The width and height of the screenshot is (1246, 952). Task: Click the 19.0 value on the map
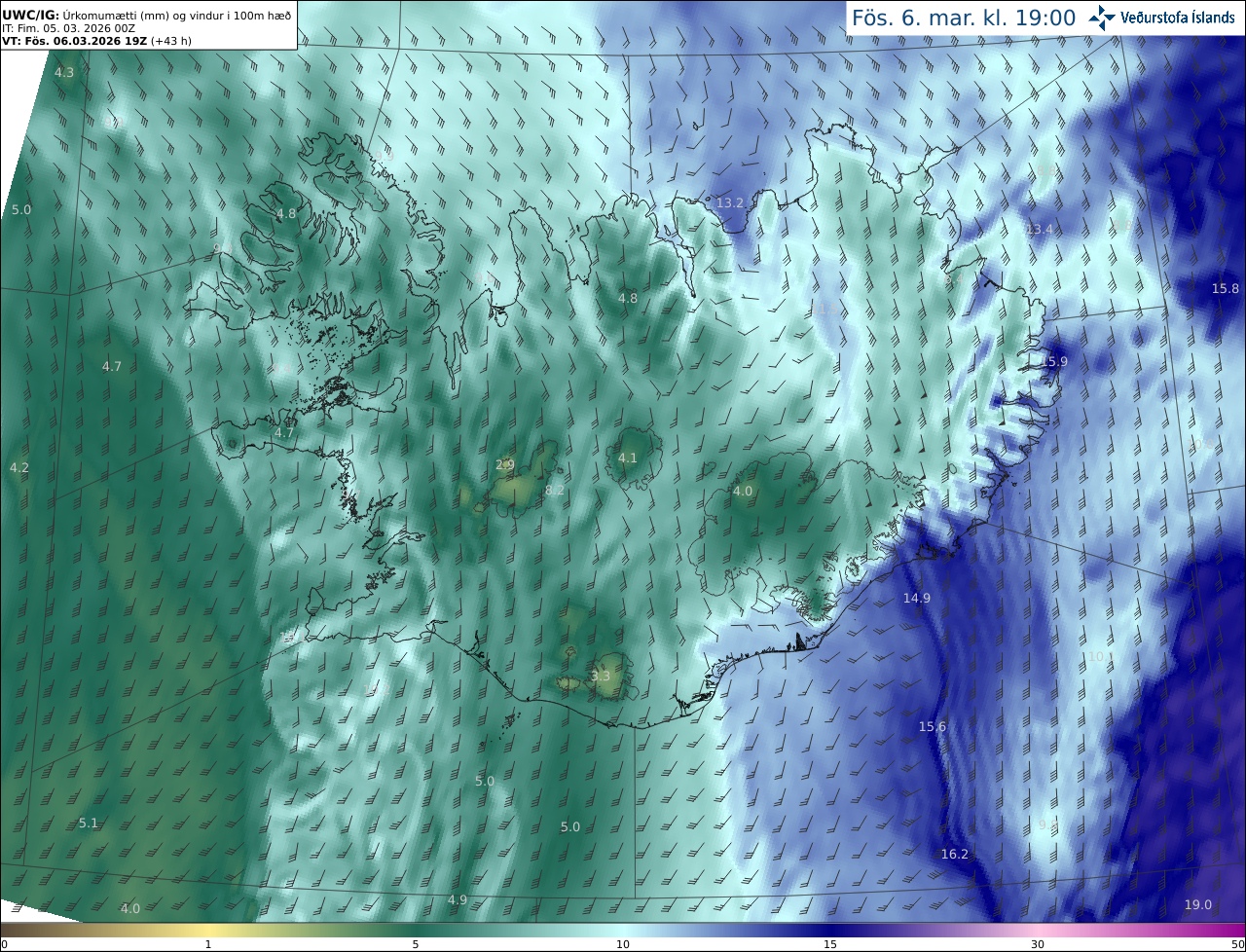(x=1198, y=905)
